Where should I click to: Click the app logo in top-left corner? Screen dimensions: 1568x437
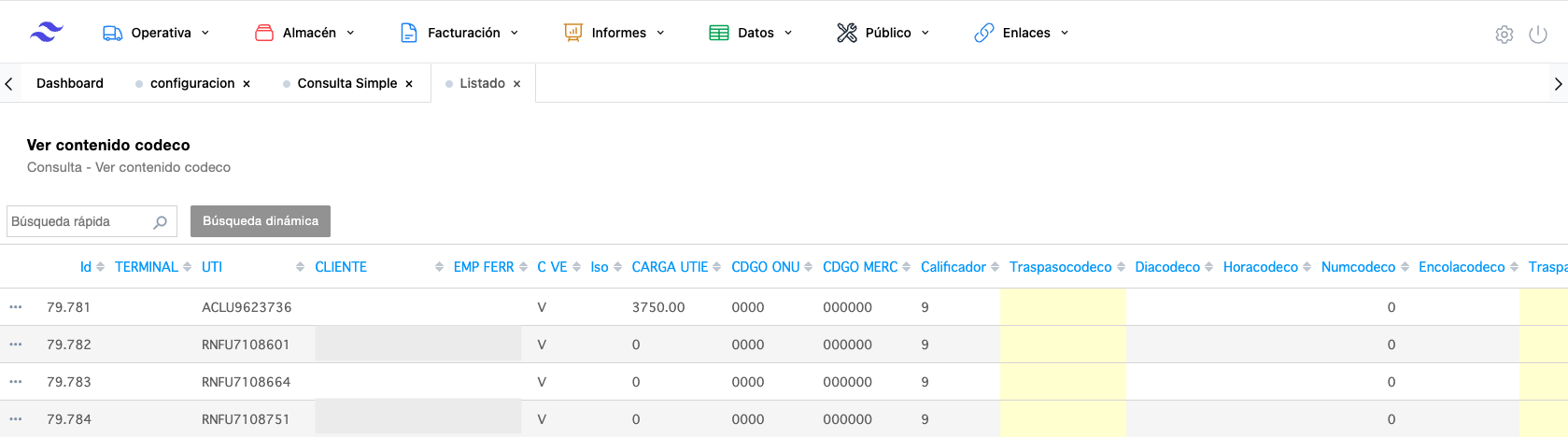pyautogui.click(x=46, y=33)
